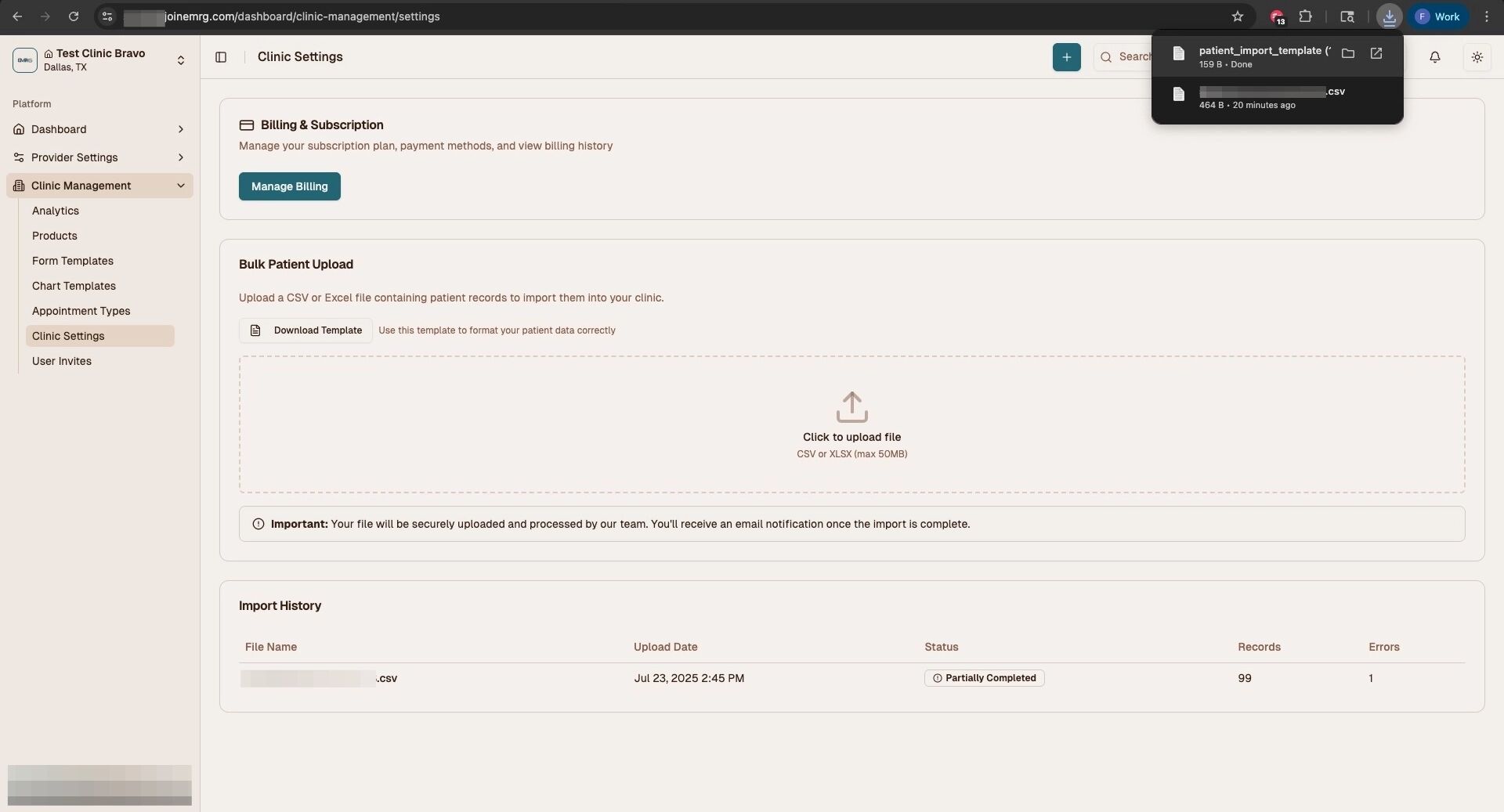The width and height of the screenshot is (1504, 812).
Task: Focus the Search field
Action: [1123, 57]
